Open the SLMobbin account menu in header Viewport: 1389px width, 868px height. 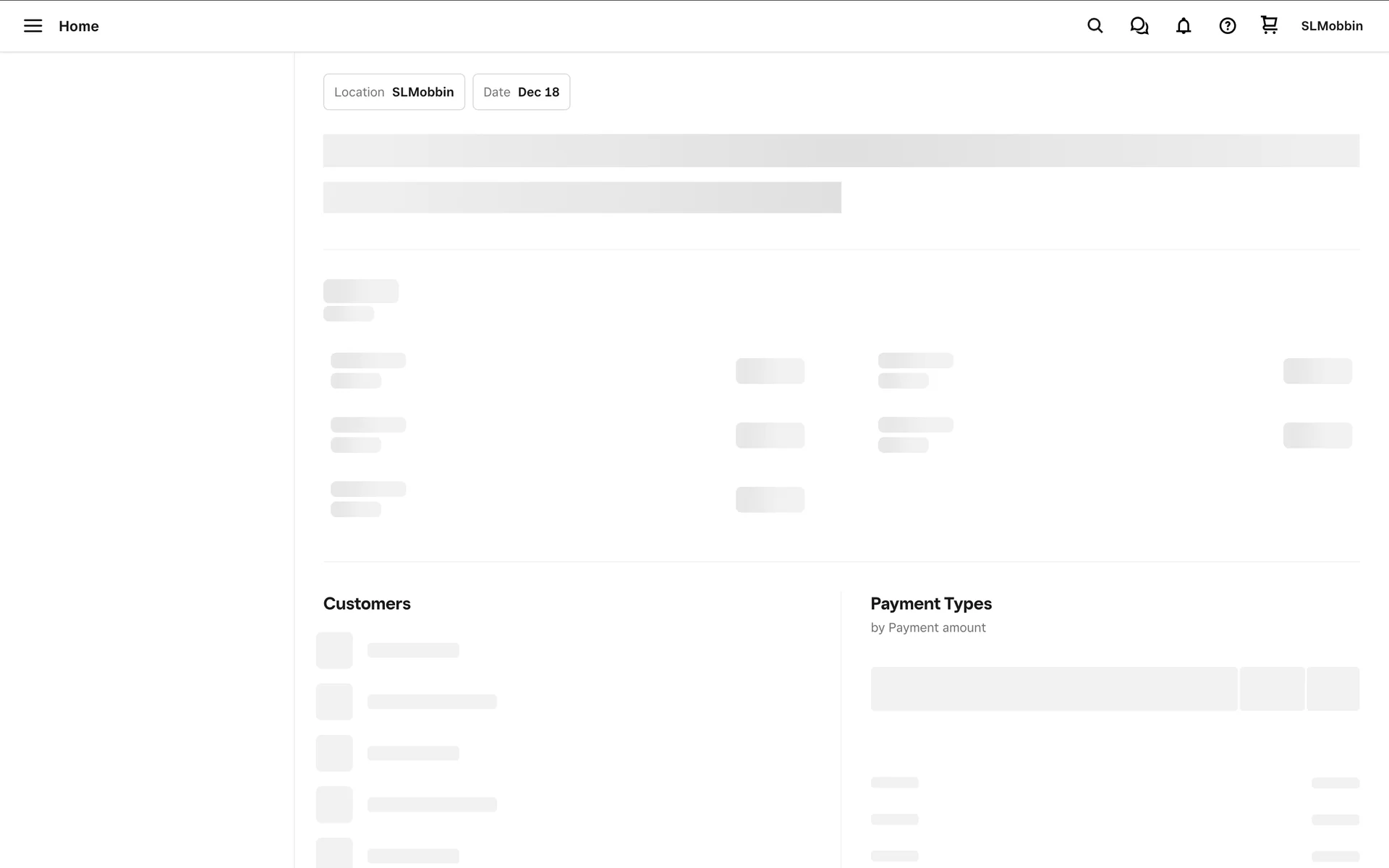coord(1331,26)
